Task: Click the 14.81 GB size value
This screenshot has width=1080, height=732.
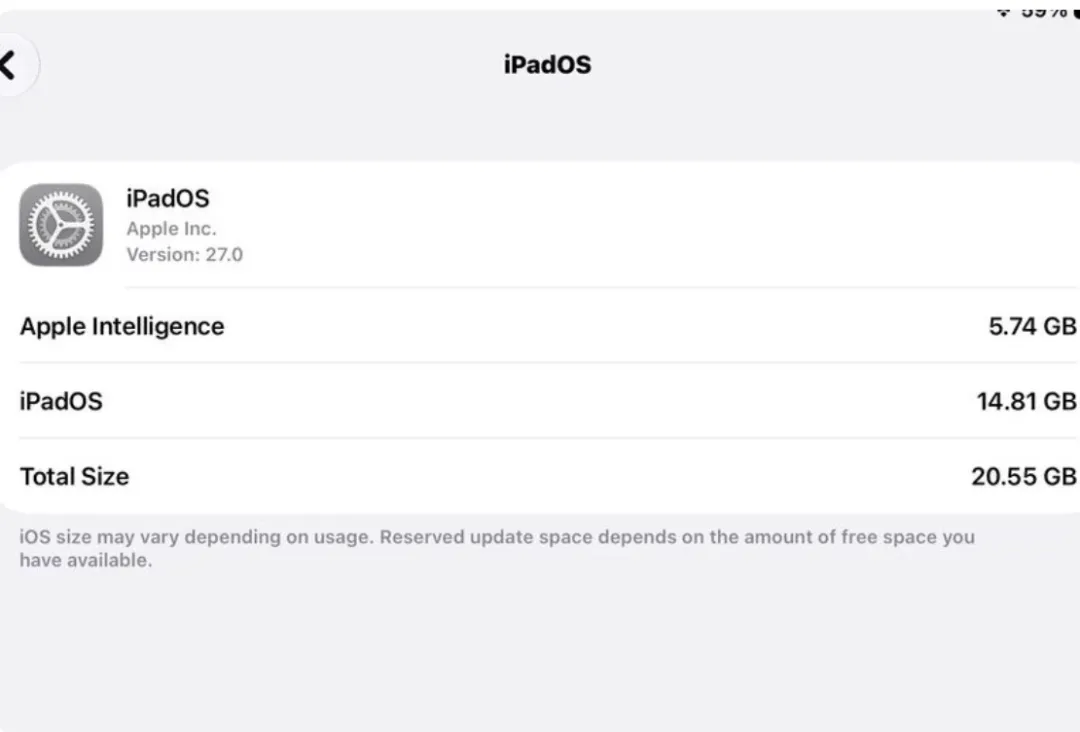Action: pos(1026,401)
